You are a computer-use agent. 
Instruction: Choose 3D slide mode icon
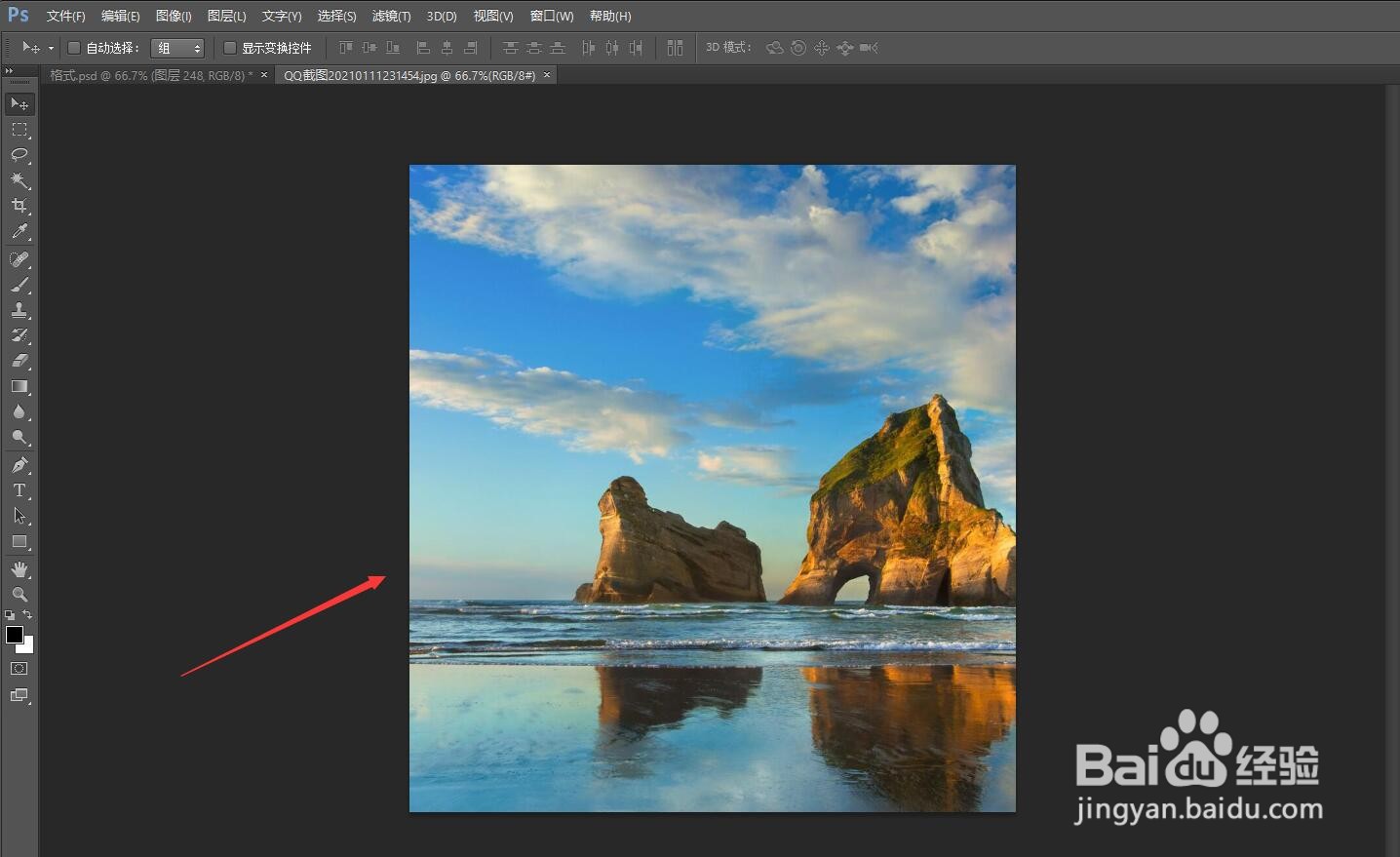(x=844, y=48)
